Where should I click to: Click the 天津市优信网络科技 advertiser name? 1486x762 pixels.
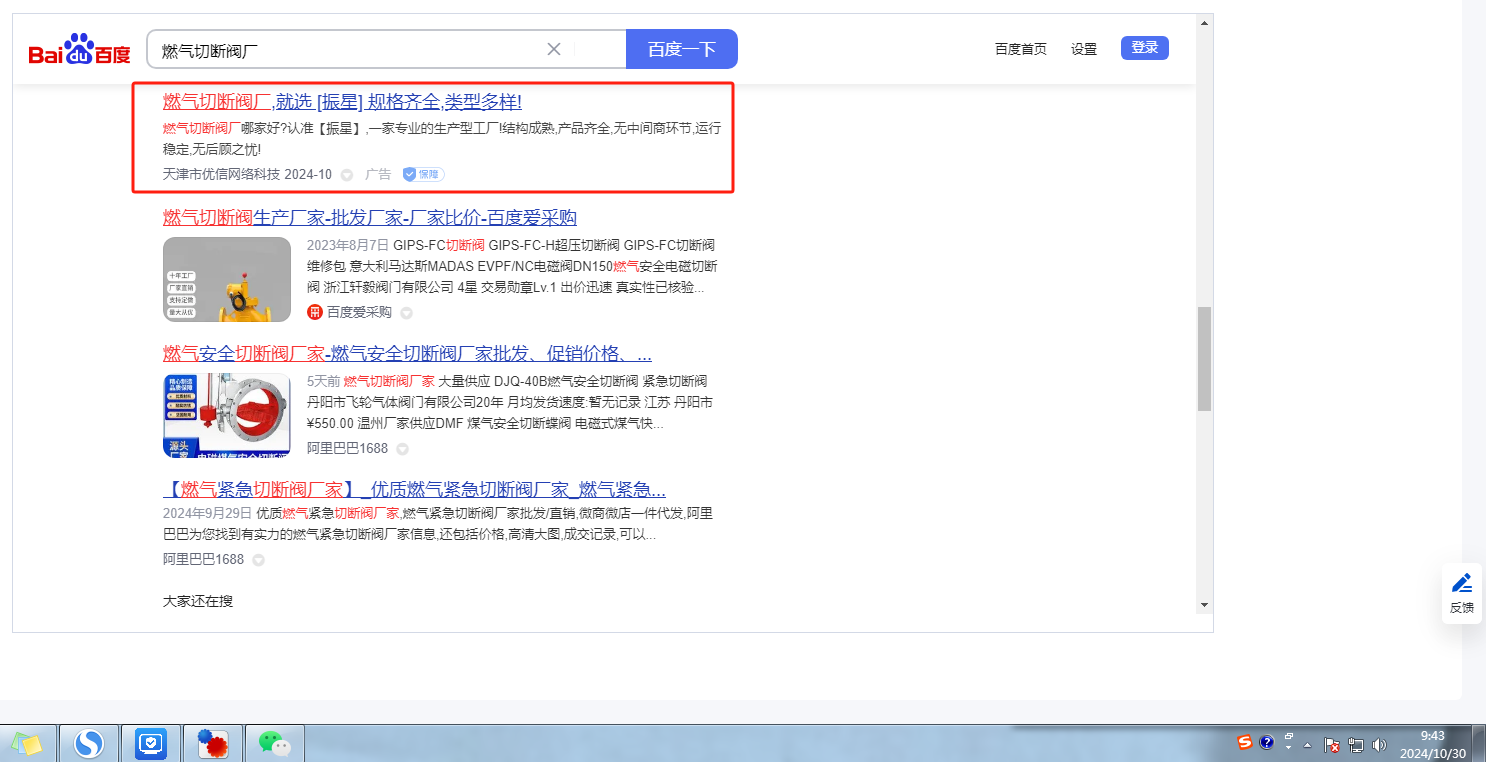(x=222, y=174)
